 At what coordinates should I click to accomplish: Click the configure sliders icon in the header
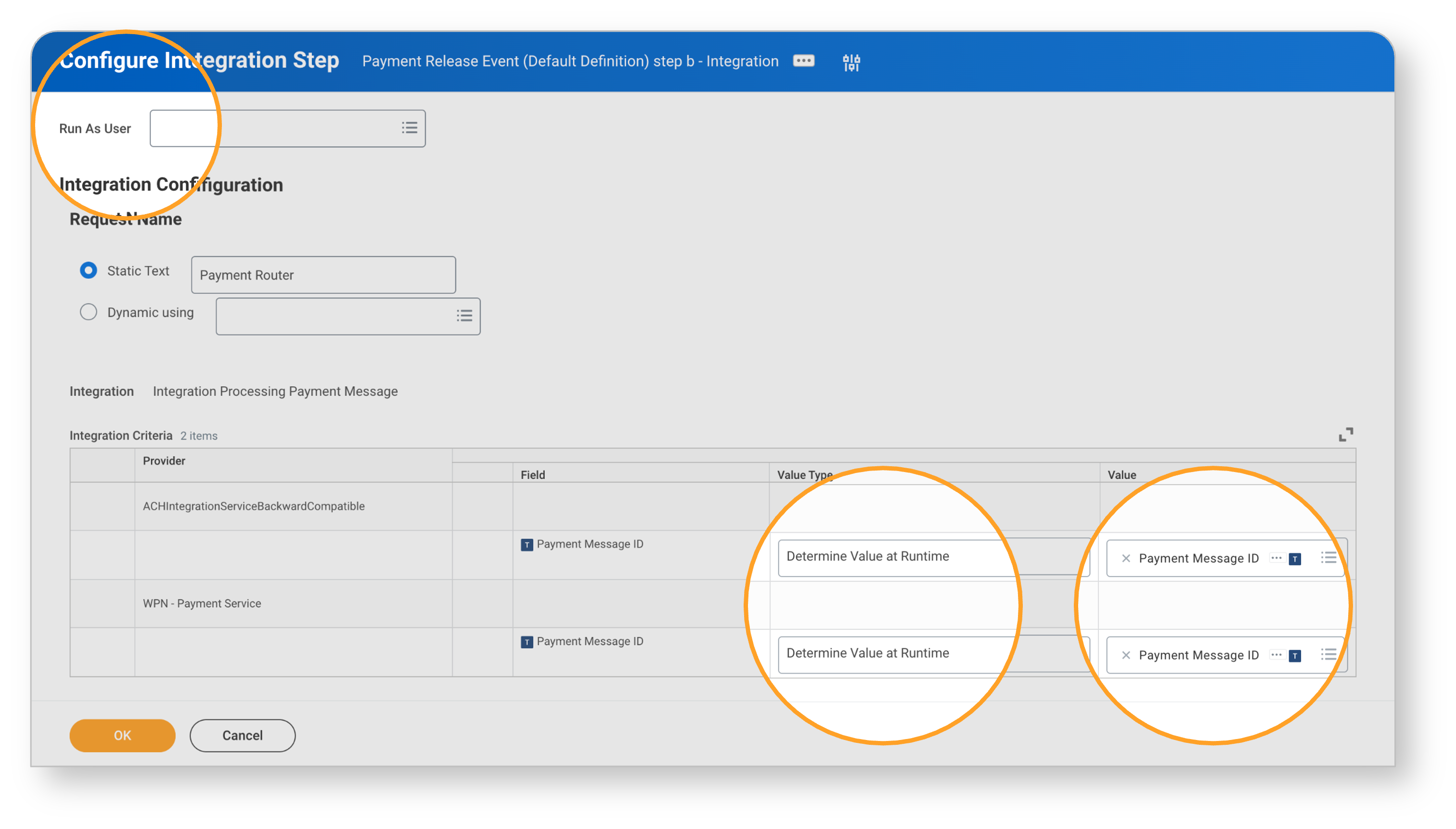point(851,62)
